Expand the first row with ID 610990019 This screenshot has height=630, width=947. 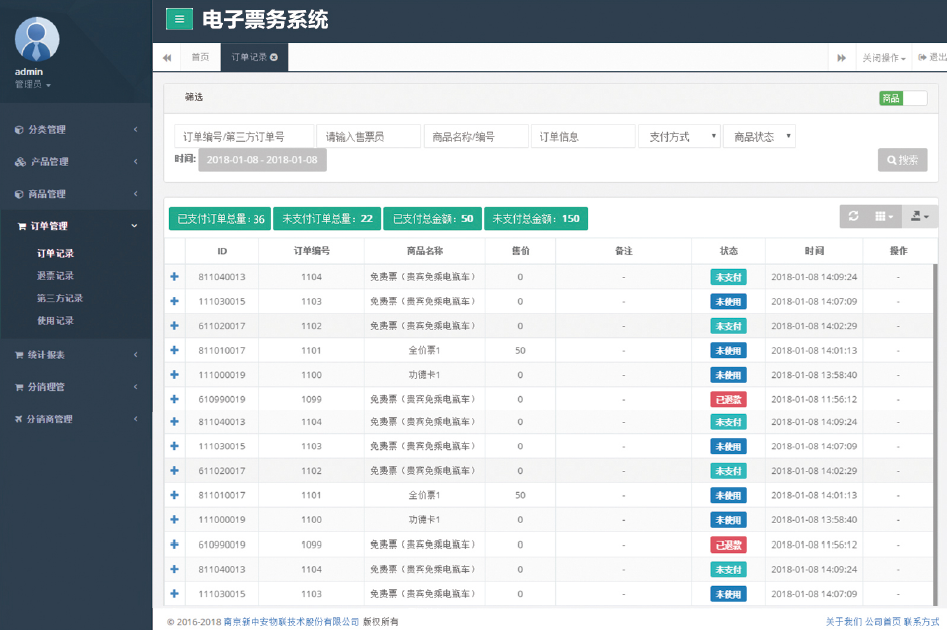pos(175,399)
